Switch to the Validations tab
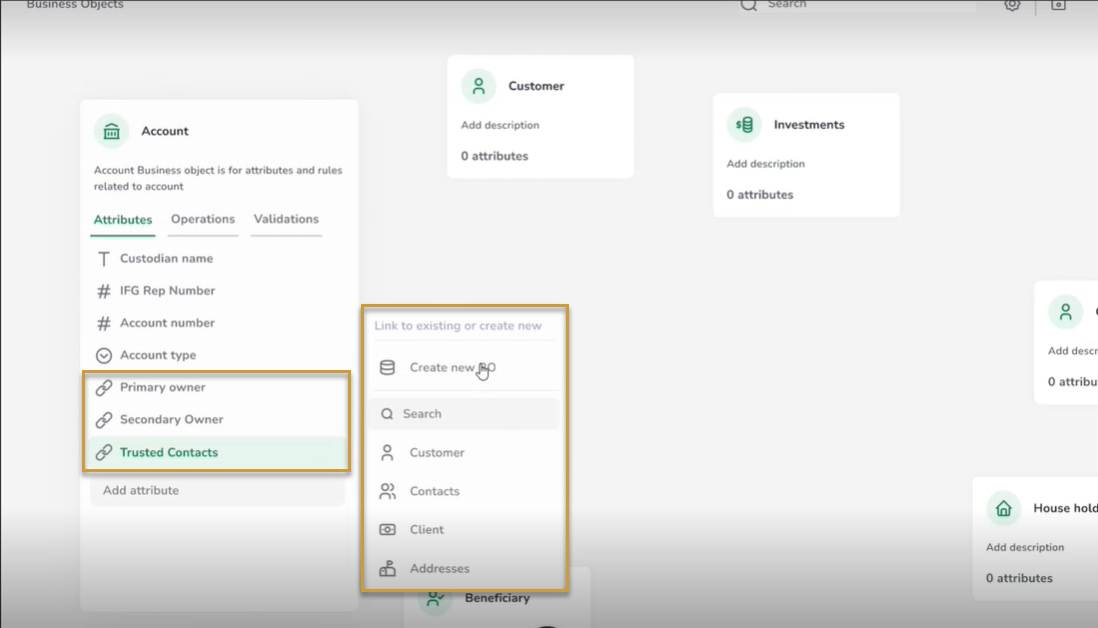Image resolution: width=1098 pixels, height=628 pixels. (286, 219)
